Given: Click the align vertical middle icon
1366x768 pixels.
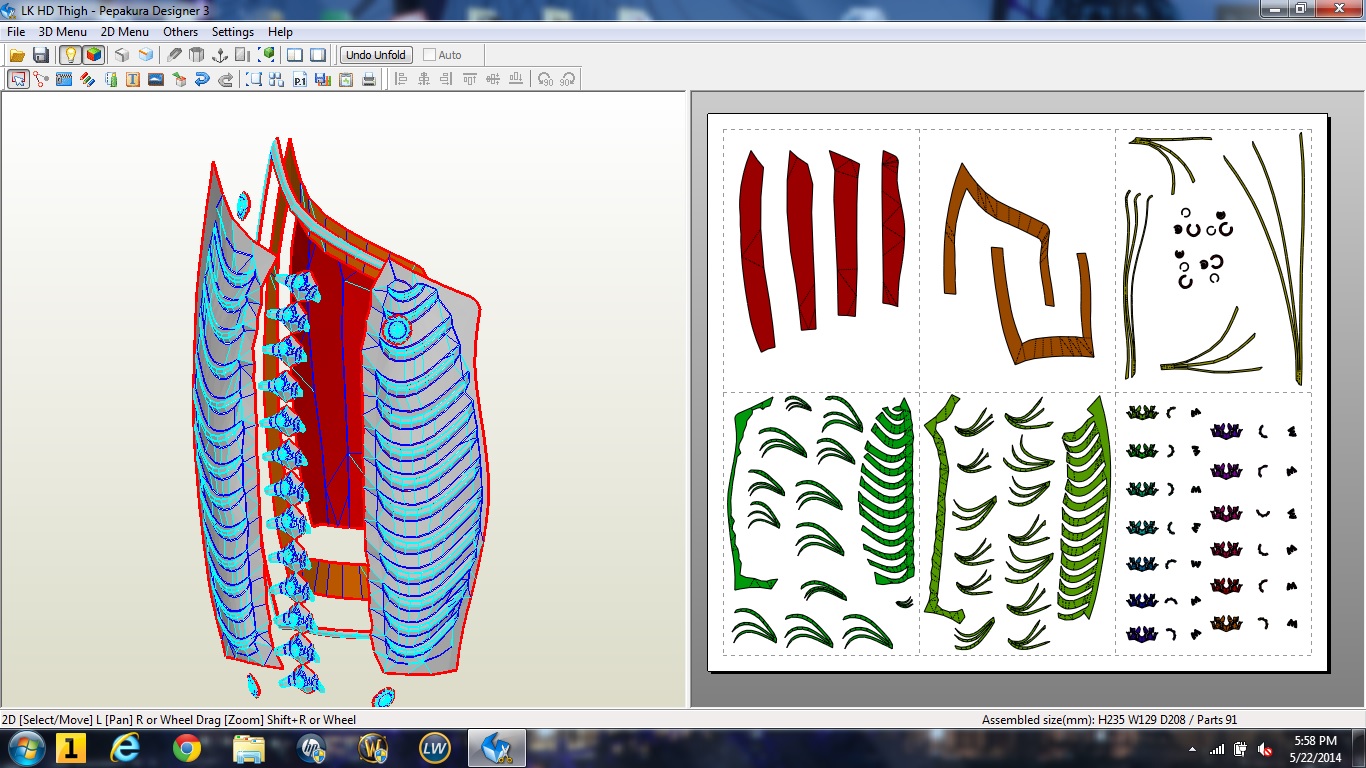Looking at the screenshot, I should pyautogui.click(x=493, y=79).
